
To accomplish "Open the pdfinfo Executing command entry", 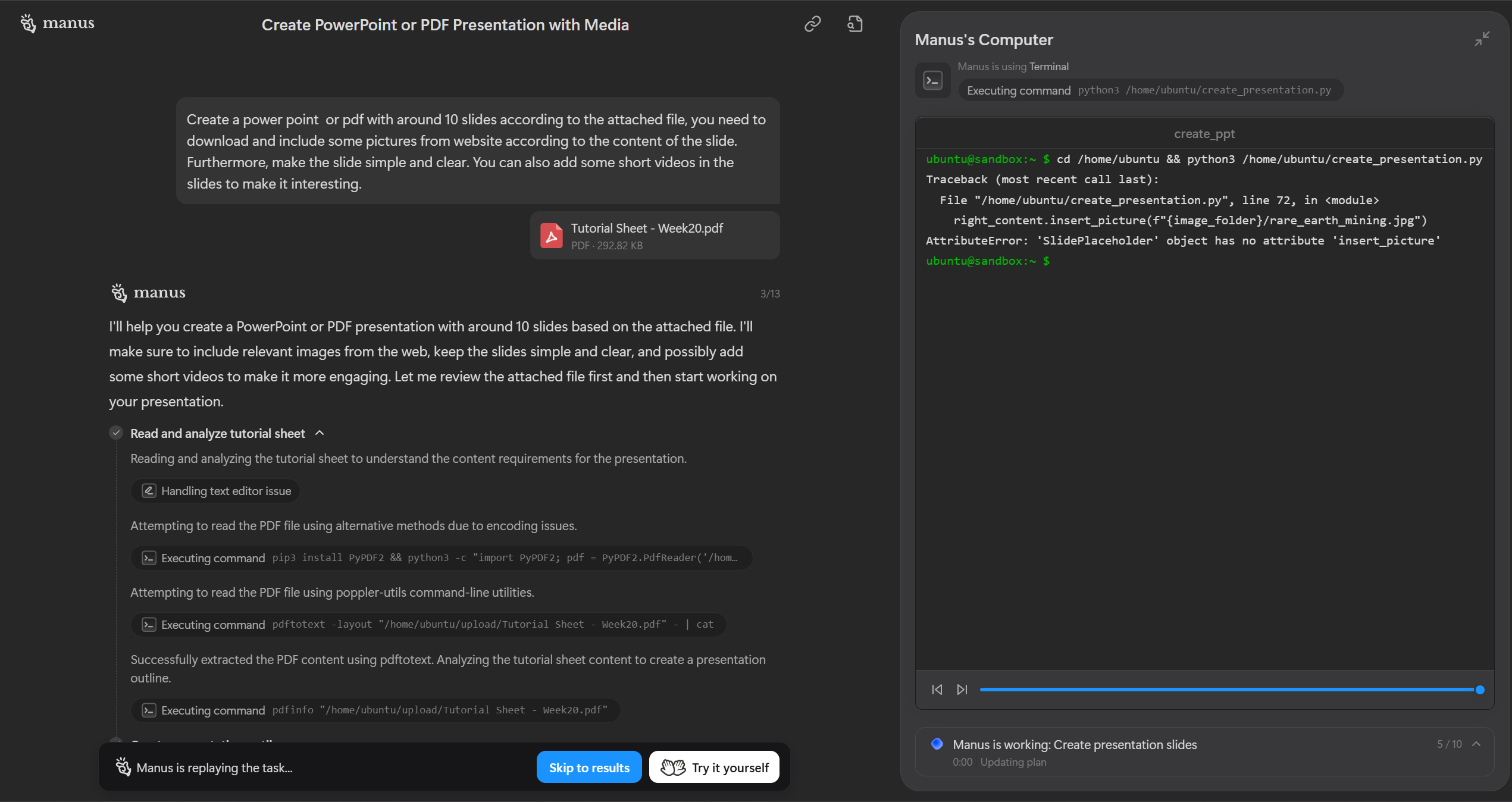I will 375,710.
